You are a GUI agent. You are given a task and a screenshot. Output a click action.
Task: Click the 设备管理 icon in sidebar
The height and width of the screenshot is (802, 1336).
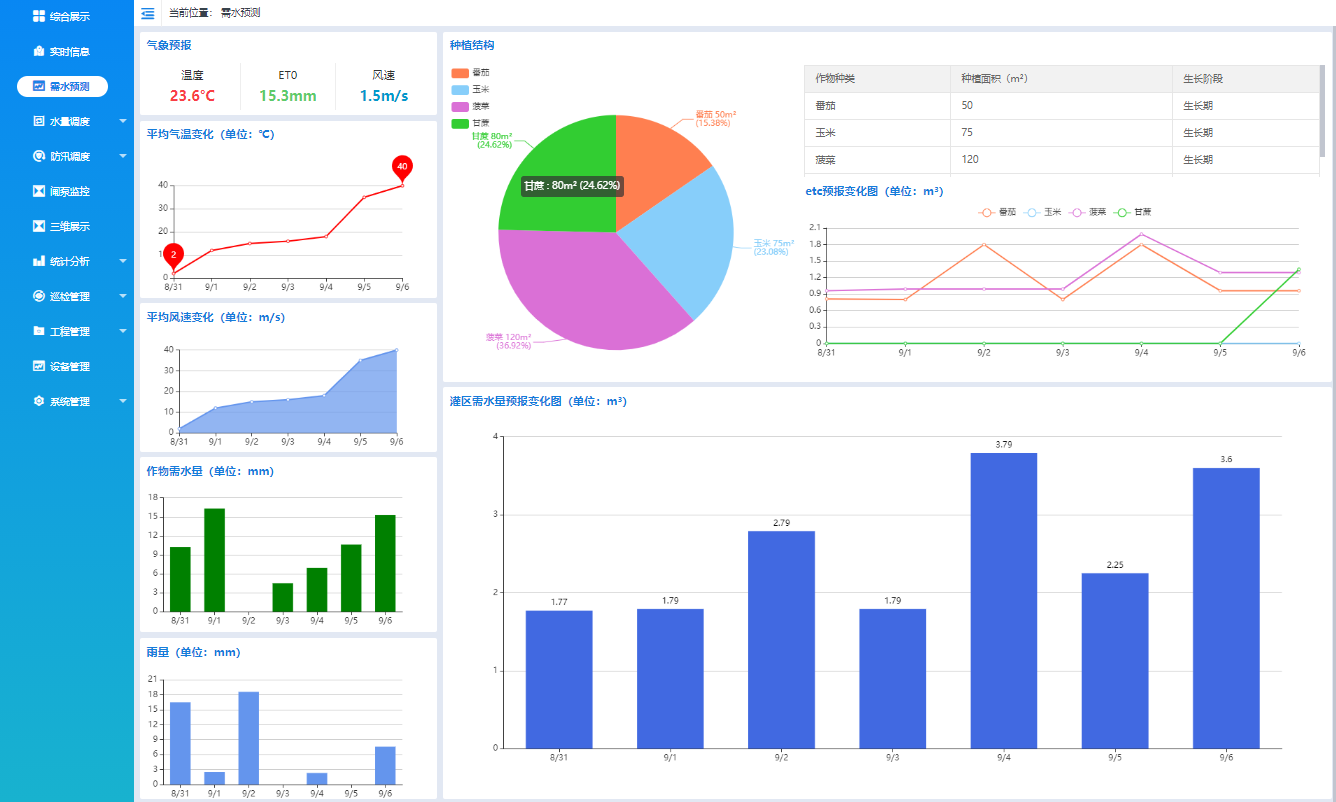39,366
